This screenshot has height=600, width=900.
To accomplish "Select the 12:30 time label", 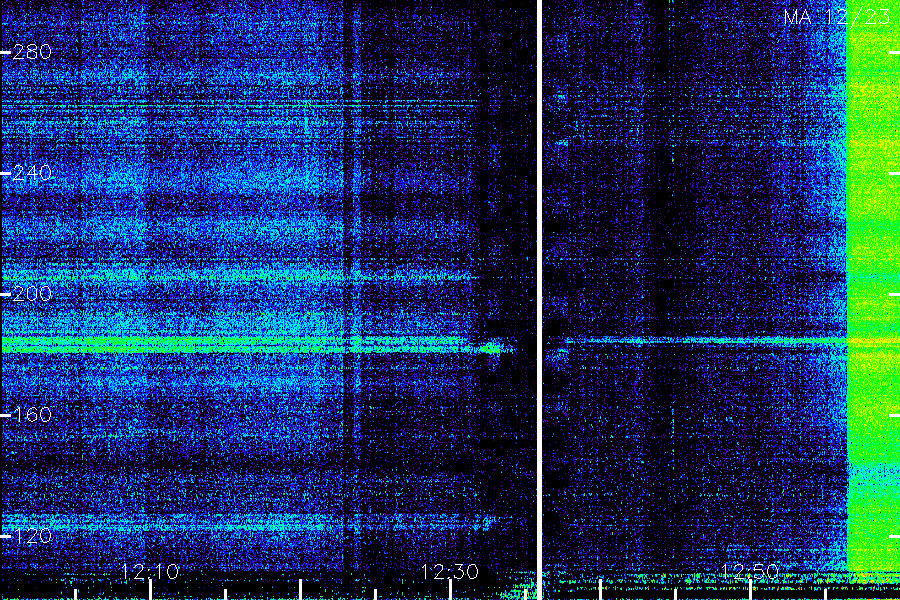I will click(449, 571).
